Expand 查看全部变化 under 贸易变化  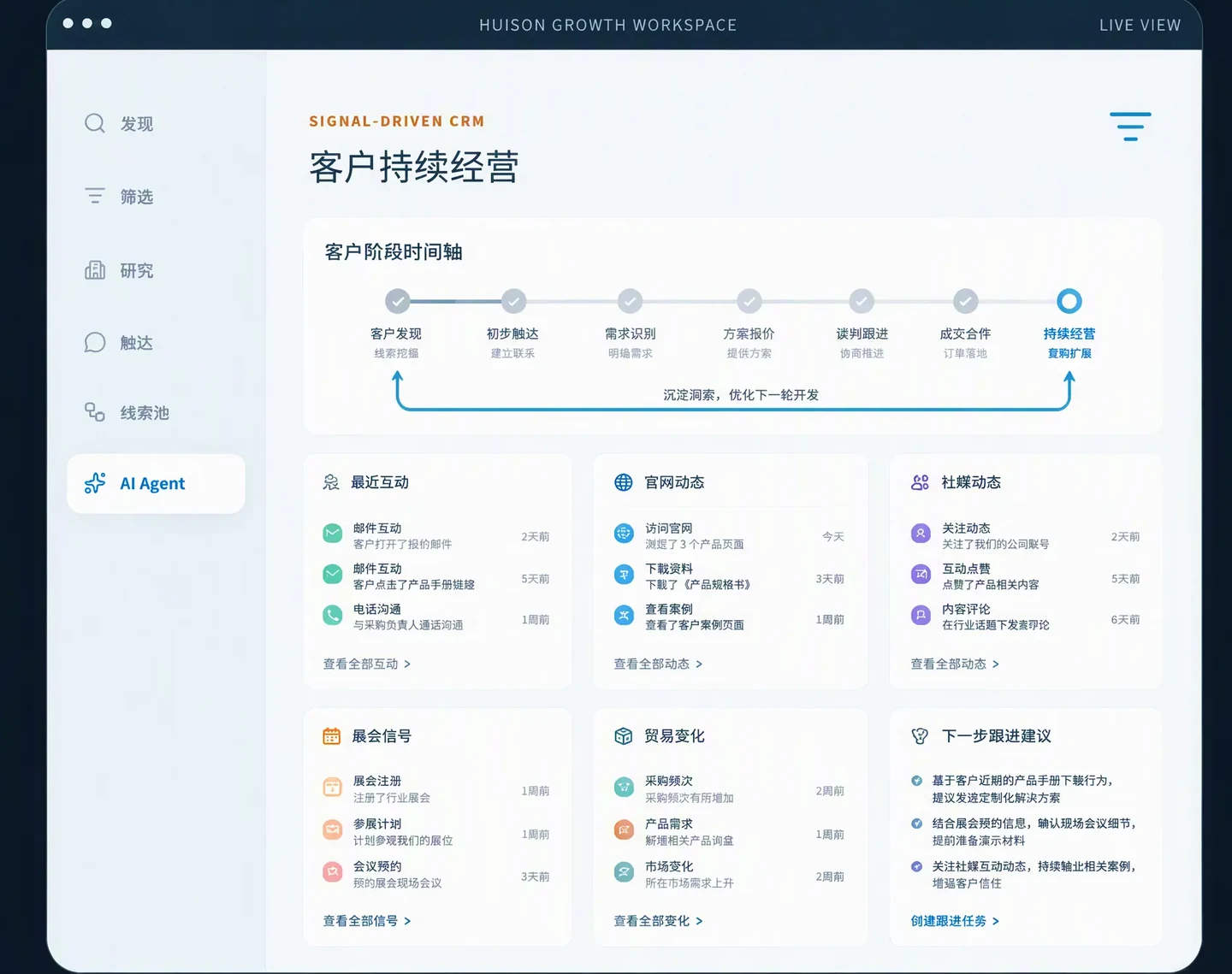point(658,921)
